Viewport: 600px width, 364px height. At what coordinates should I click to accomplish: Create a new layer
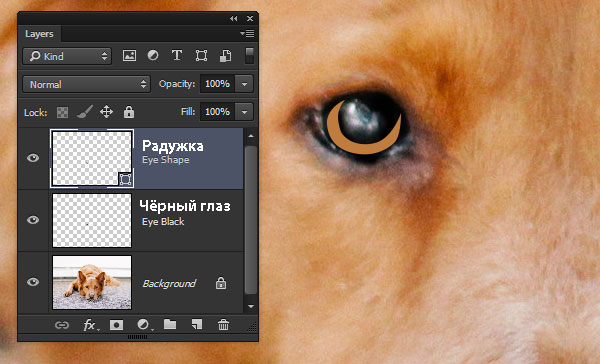click(197, 325)
